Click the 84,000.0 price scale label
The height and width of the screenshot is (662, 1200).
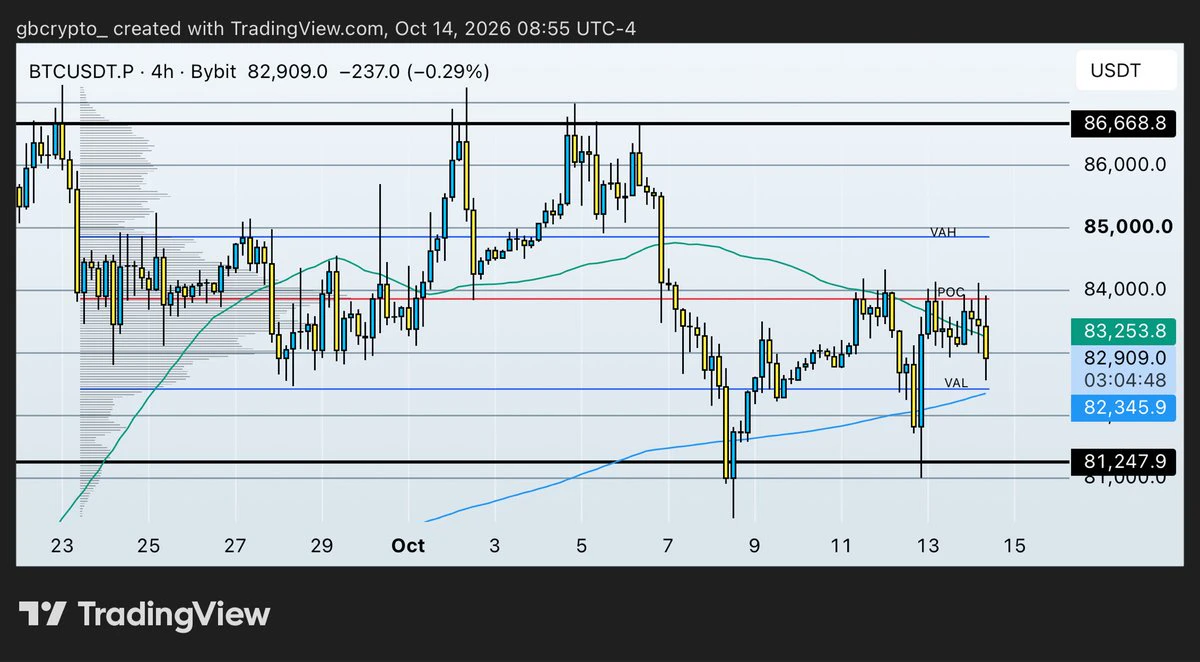click(x=1124, y=290)
